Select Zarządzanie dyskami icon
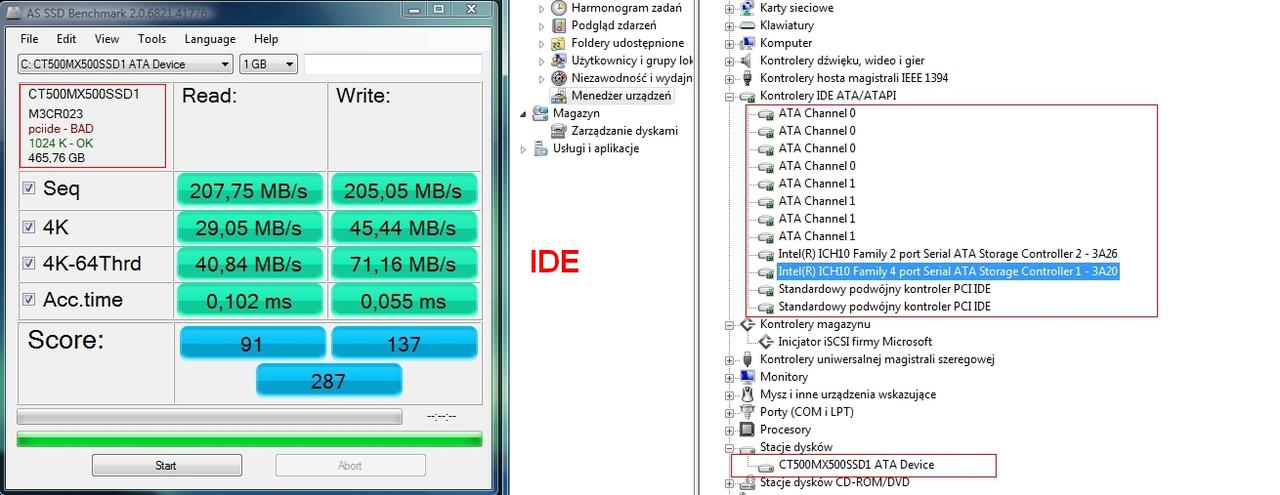Screen dimensions: 1280x495 [559, 131]
